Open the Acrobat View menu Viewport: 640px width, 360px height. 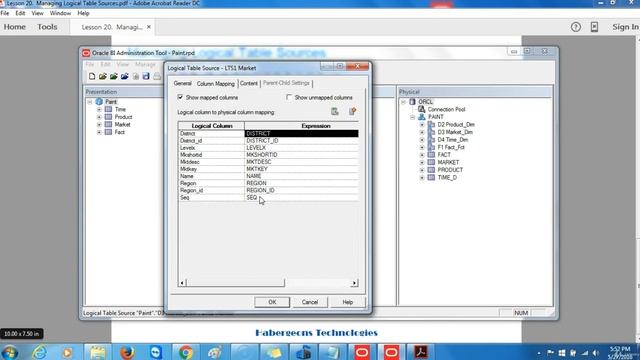37,13
